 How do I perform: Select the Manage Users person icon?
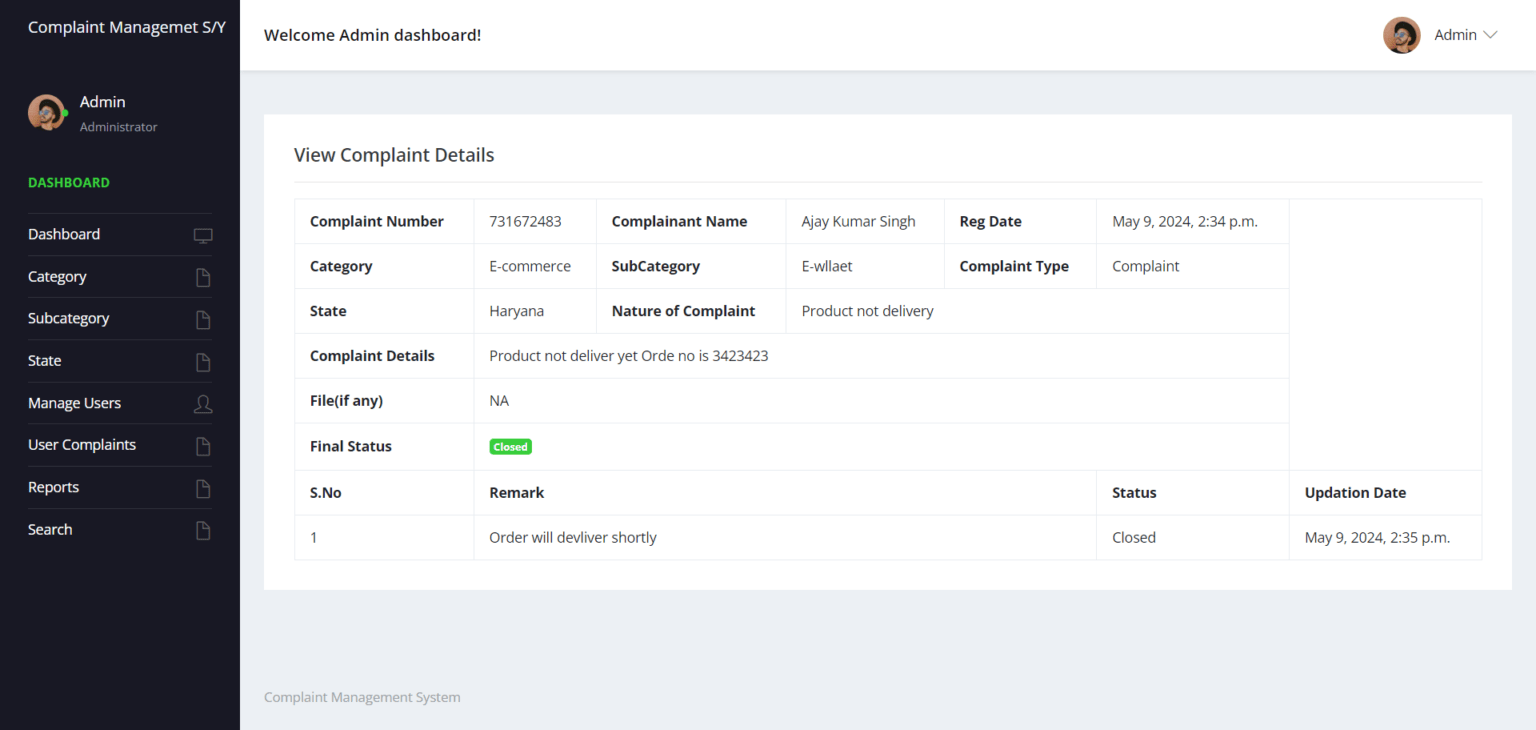(x=203, y=403)
